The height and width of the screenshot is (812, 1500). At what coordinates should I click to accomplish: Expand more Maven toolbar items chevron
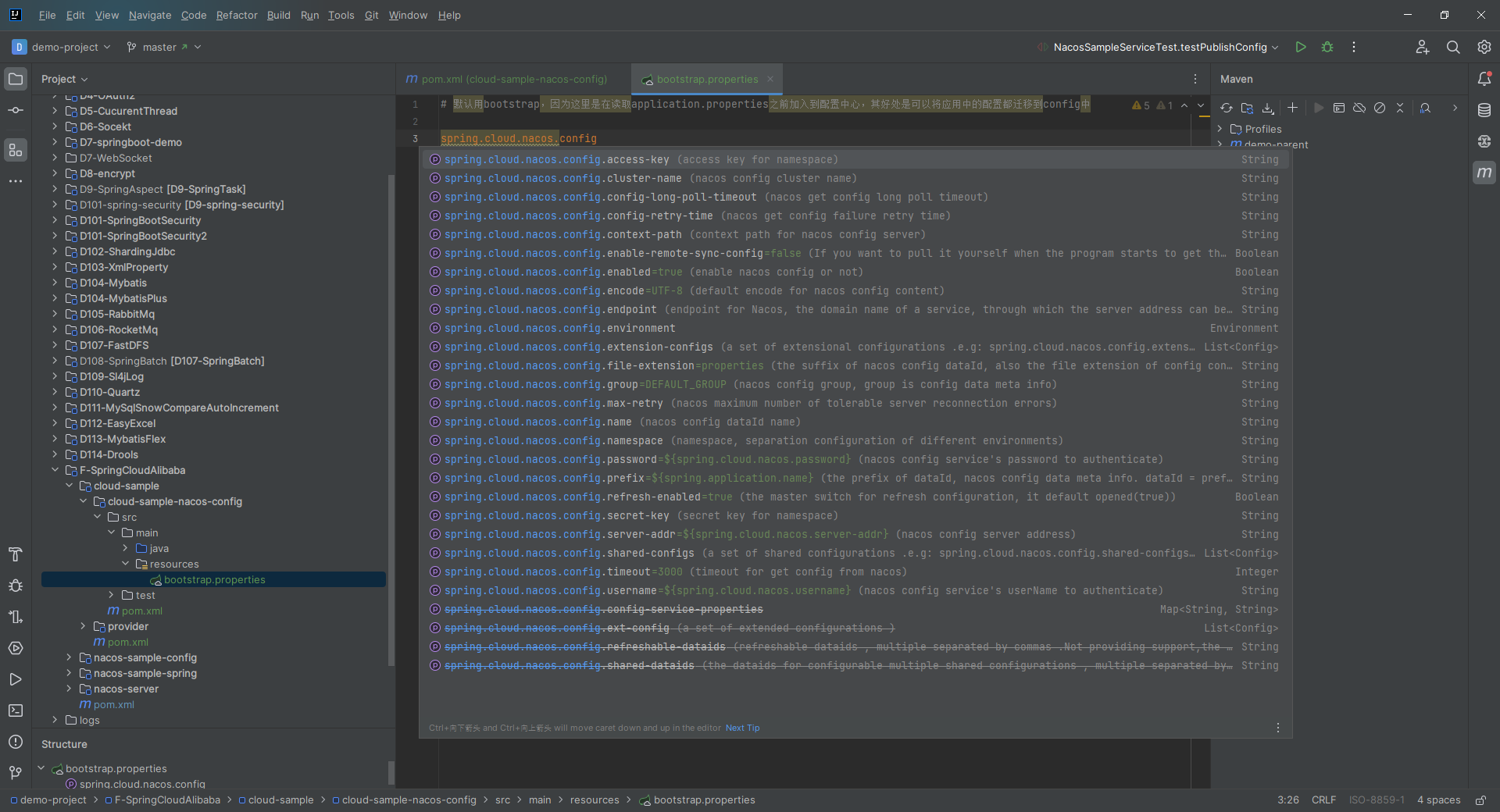click(1455, 108)
